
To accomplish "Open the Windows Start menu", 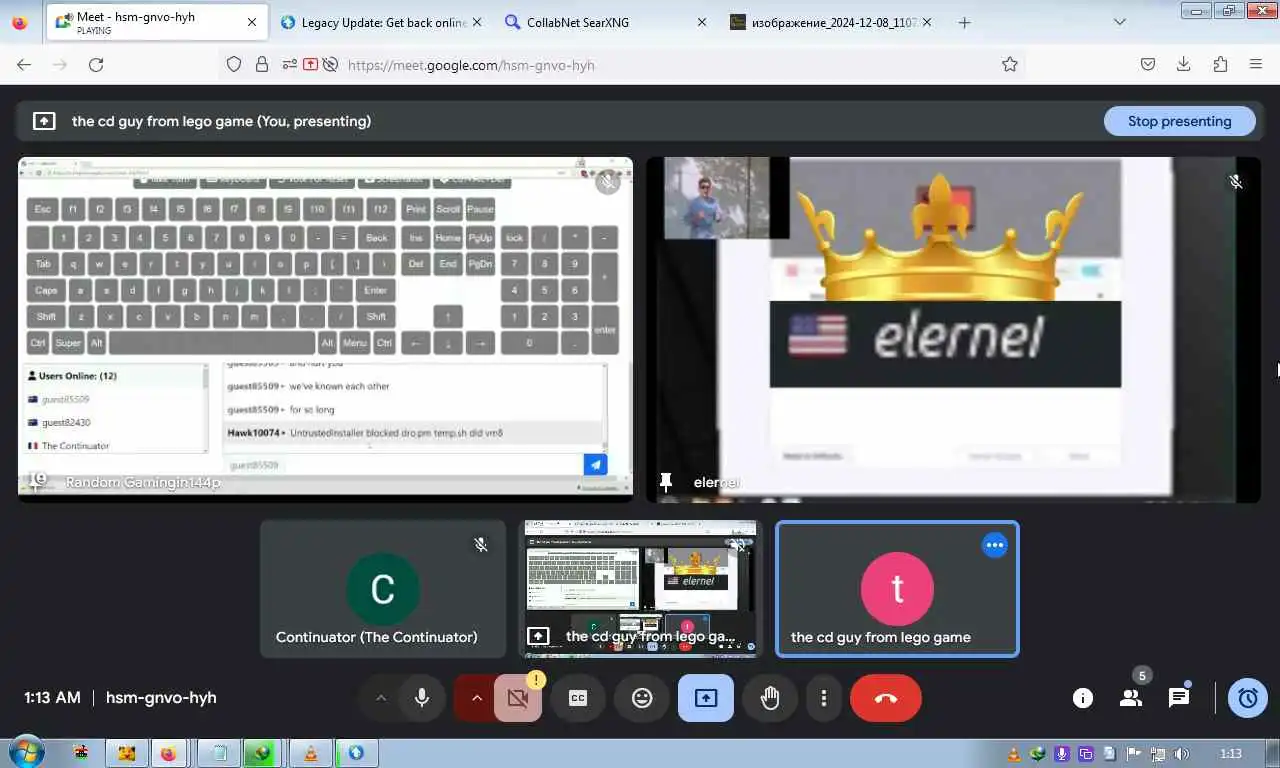I will click(x=25, y=752).
